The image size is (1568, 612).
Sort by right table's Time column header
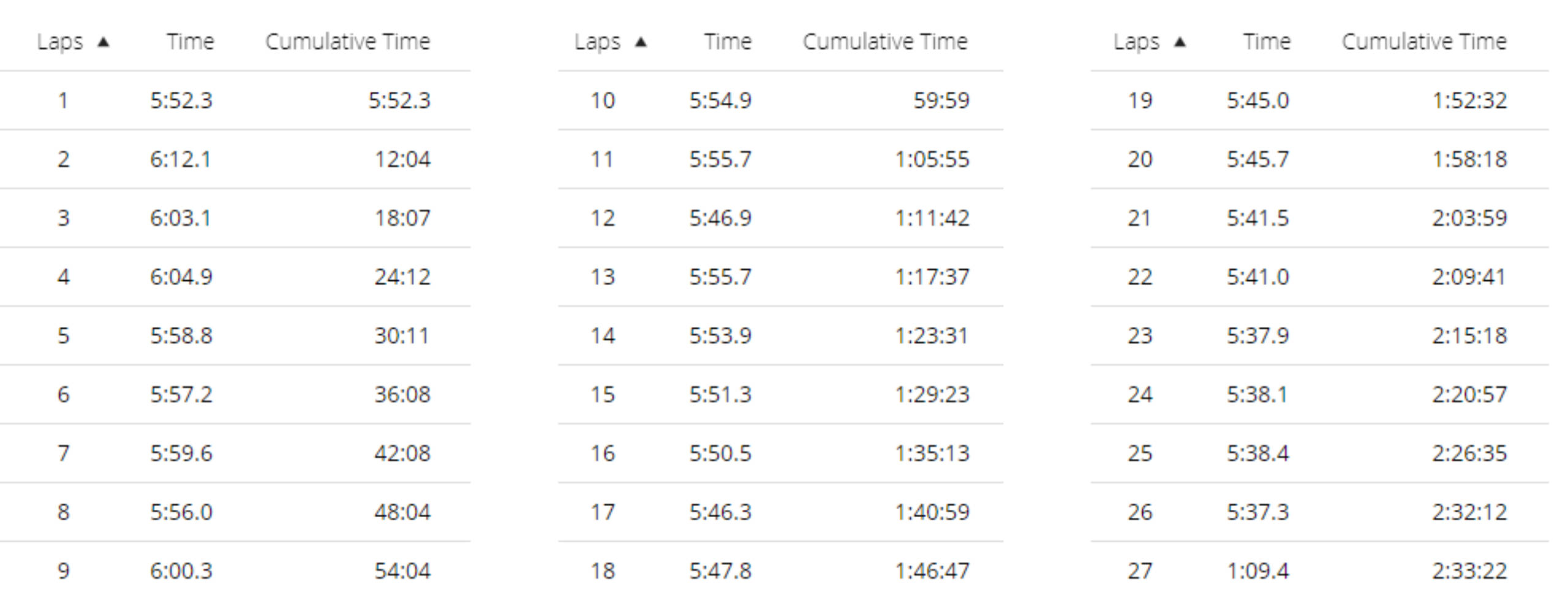pos(1267,42)
